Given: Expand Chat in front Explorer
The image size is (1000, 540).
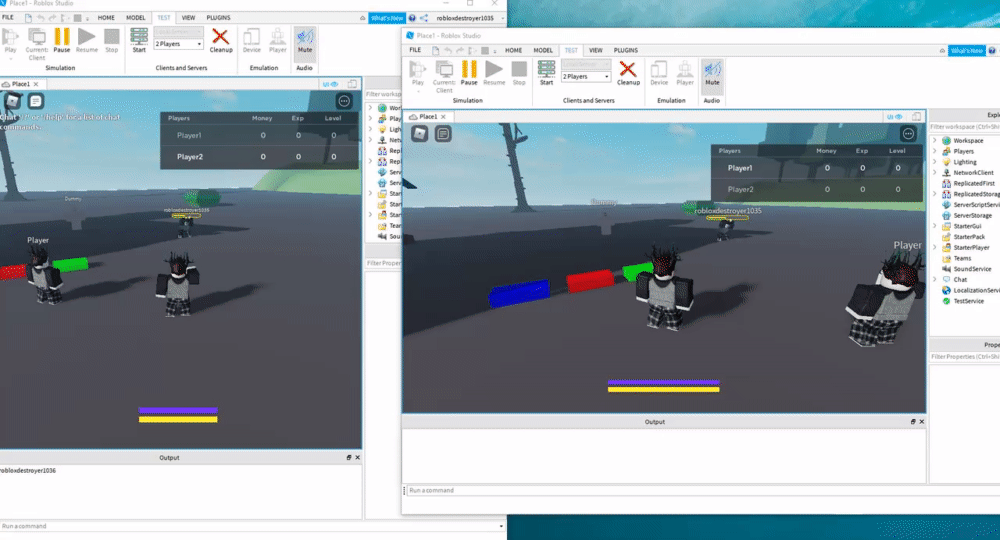Looking at the screenshot, I should pos(935,279).
